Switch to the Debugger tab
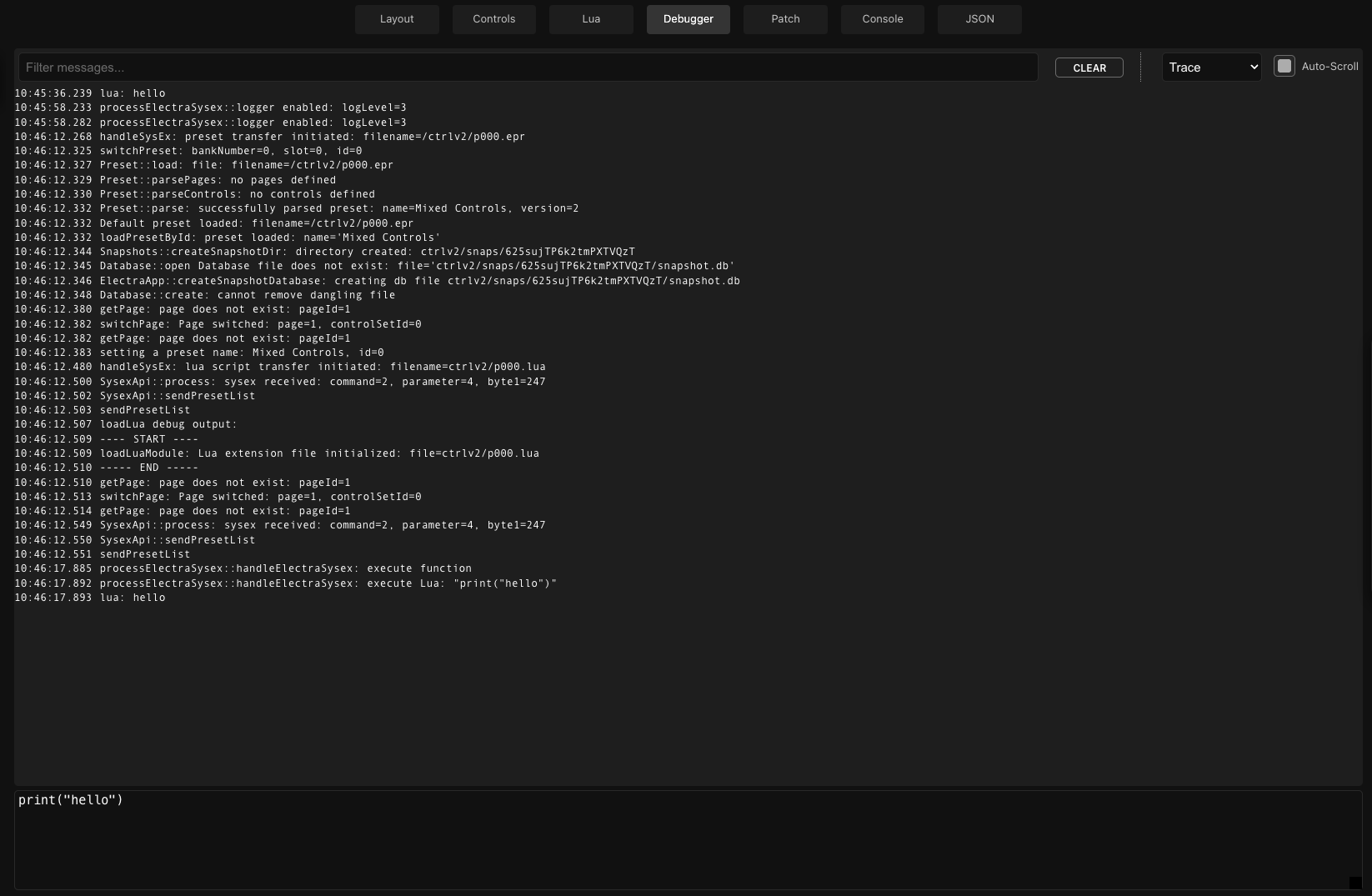 pyautogui.click(x=688, y=18)
